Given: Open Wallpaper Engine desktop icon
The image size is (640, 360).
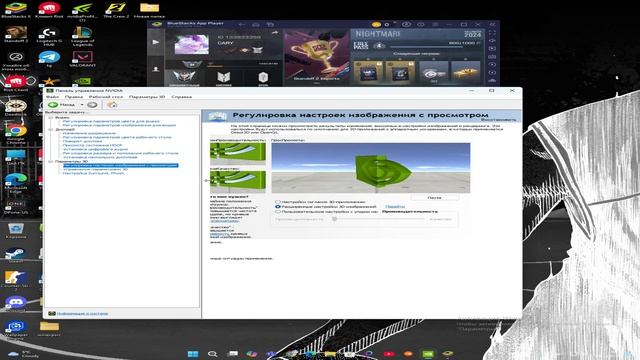Looking at the screenshot, I should tap(16, 330).
